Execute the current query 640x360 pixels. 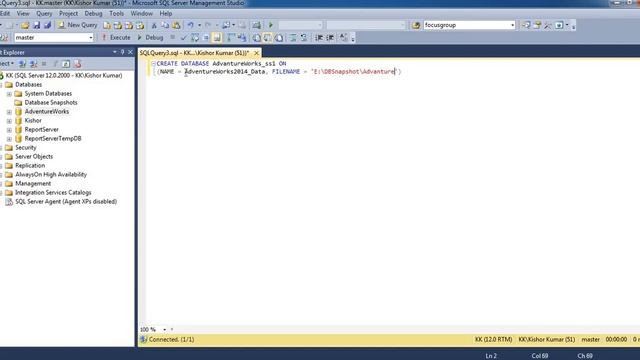click(x=116, y=38)
